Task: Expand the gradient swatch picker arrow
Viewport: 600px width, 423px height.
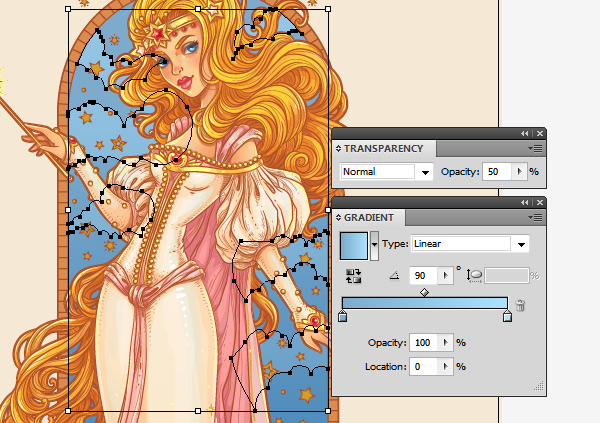Action: 375,243
